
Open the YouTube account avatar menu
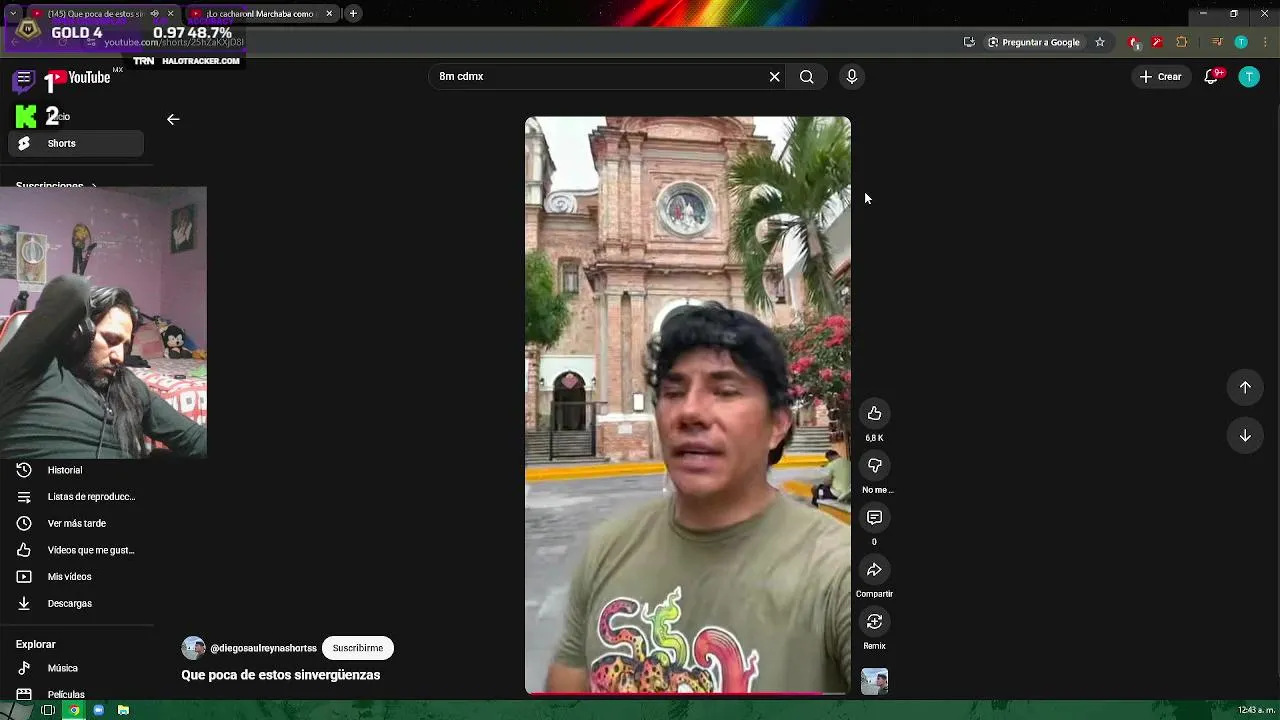click(x=1249, y=77)
